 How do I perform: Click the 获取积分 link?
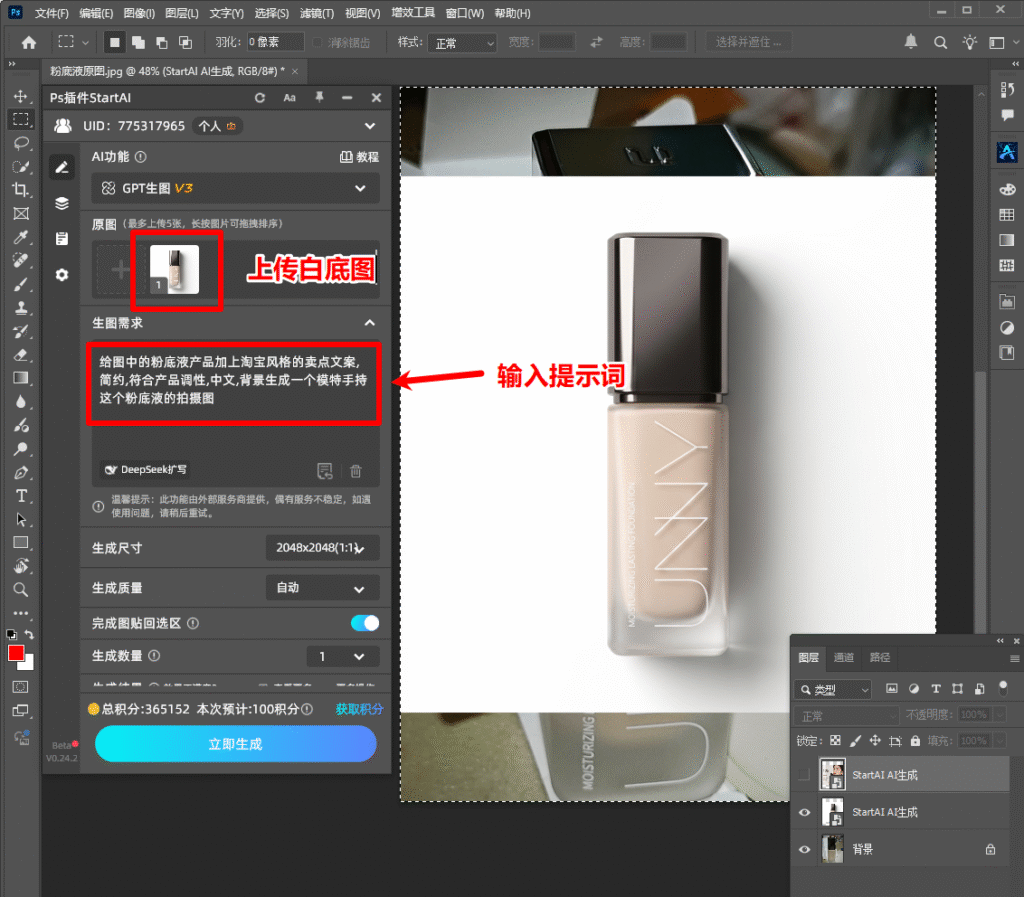[359, 709]
